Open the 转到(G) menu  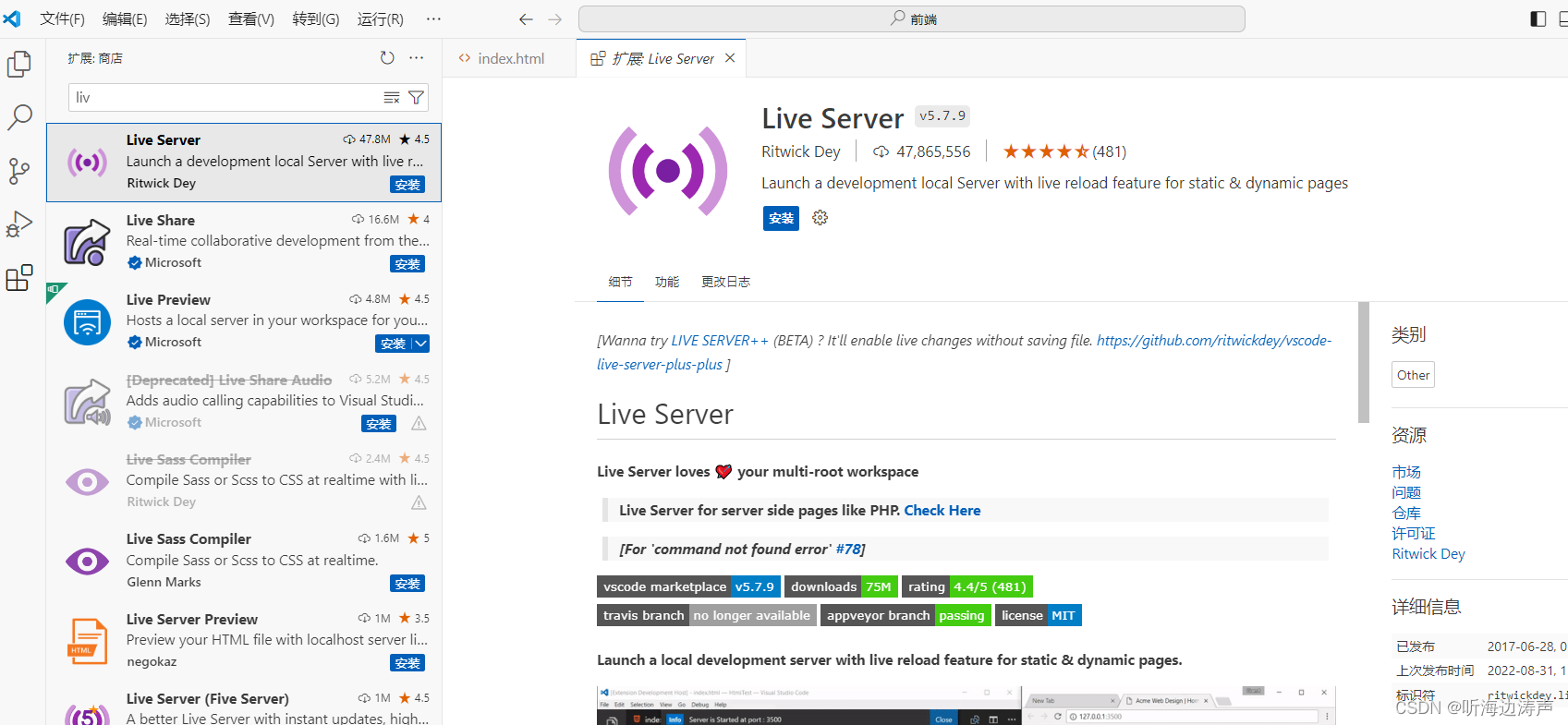(316, 19)
